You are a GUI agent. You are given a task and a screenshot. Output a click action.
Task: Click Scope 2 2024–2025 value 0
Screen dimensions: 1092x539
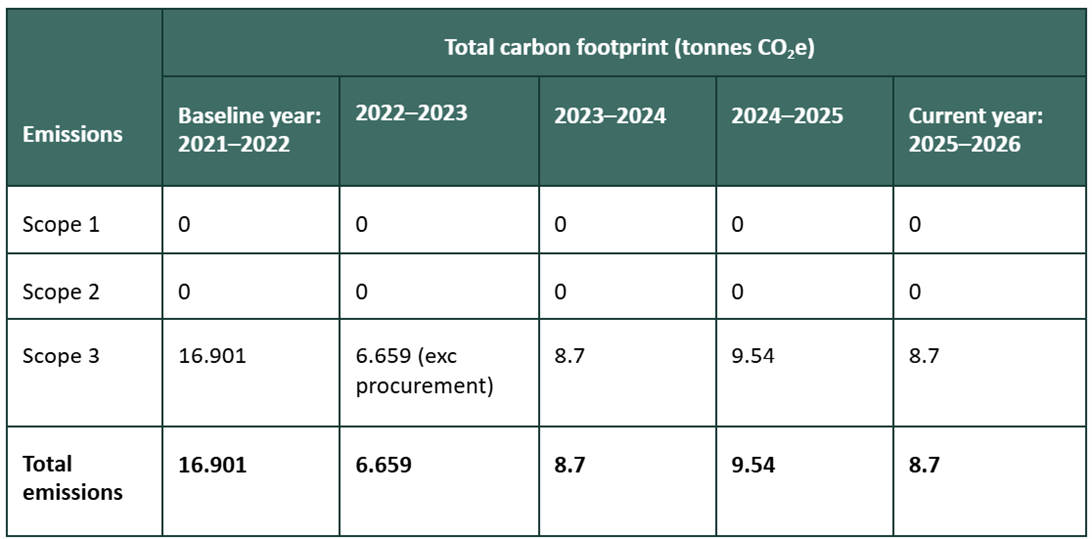[x=737, y=291]
